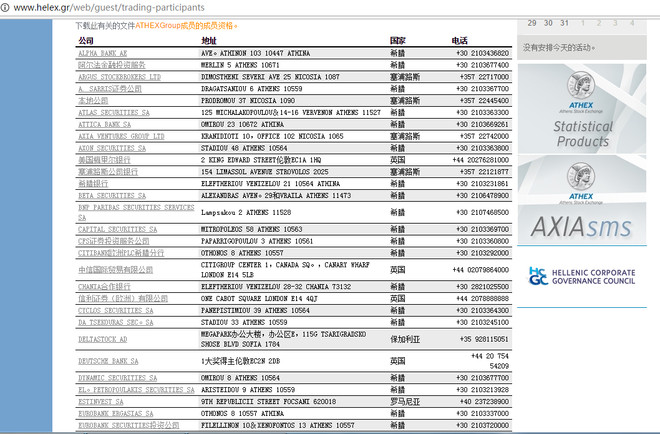Open the ATHEXGroup membership file link
Image resolution: width=660 pixels, height=434 pixels.
pos(186,26)
